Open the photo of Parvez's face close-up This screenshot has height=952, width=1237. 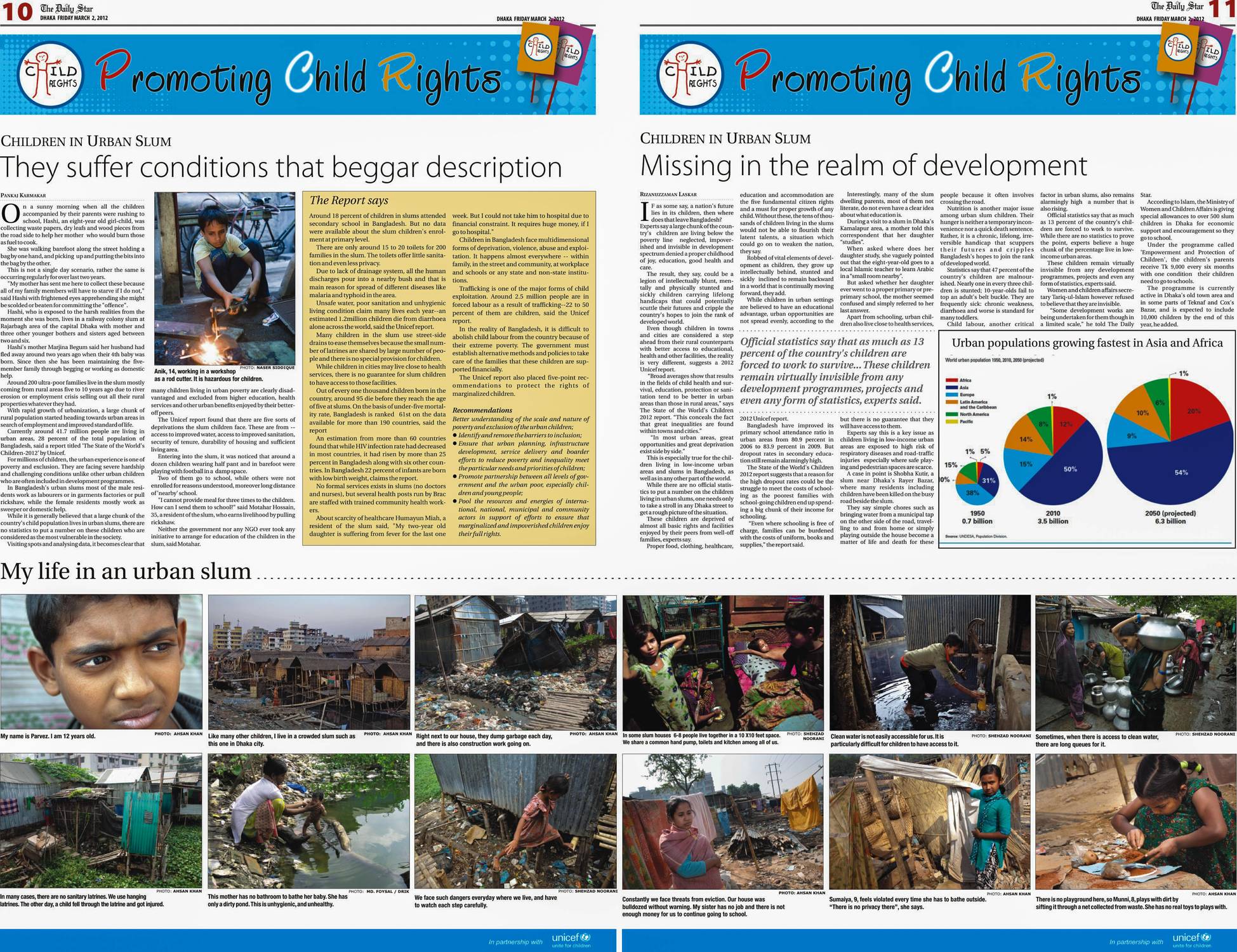pyautogui.click(x=102, y=661)
